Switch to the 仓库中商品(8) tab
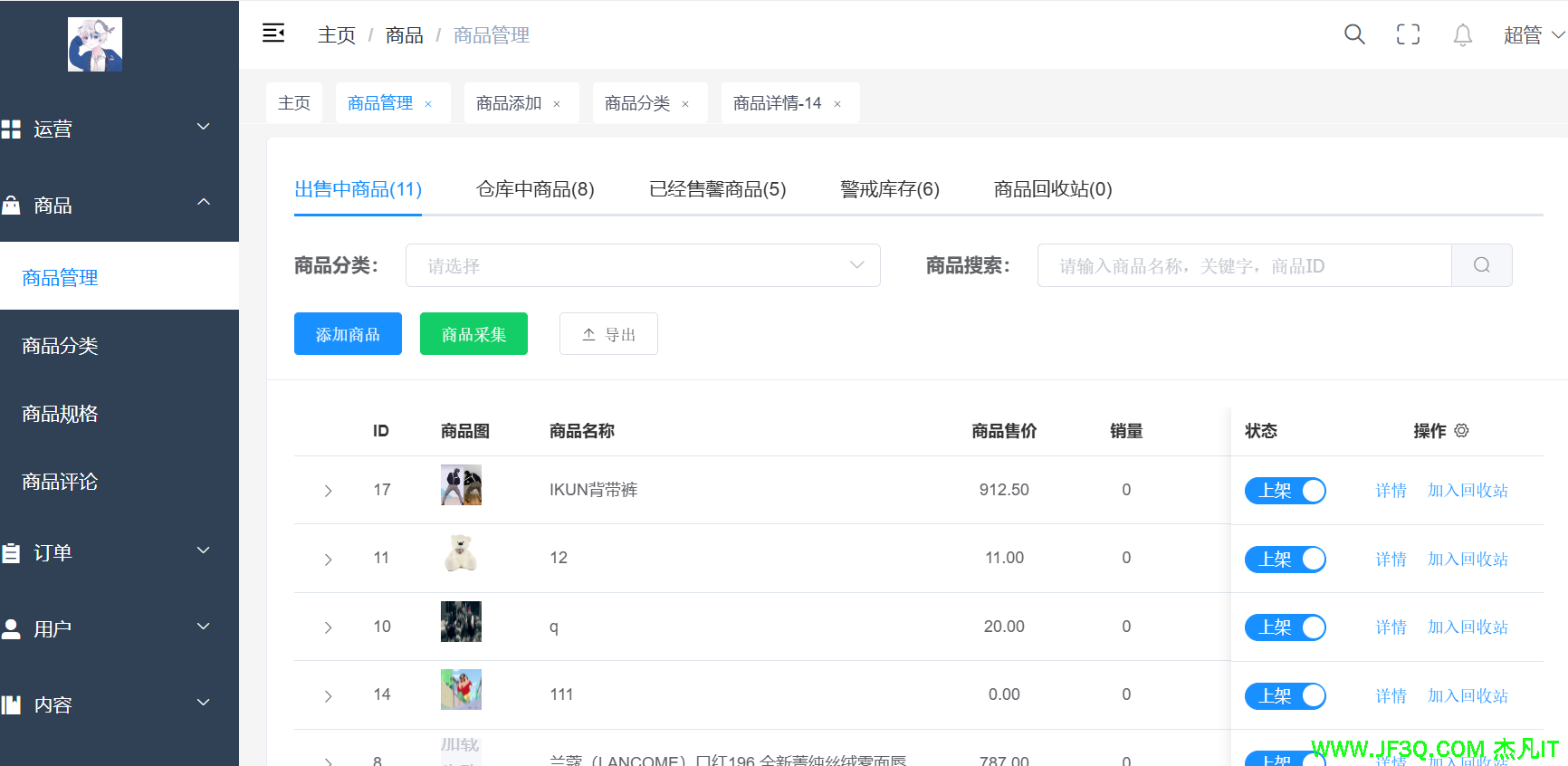The width and height of the screenshot is (1568, 766). [x=535, y=189]
